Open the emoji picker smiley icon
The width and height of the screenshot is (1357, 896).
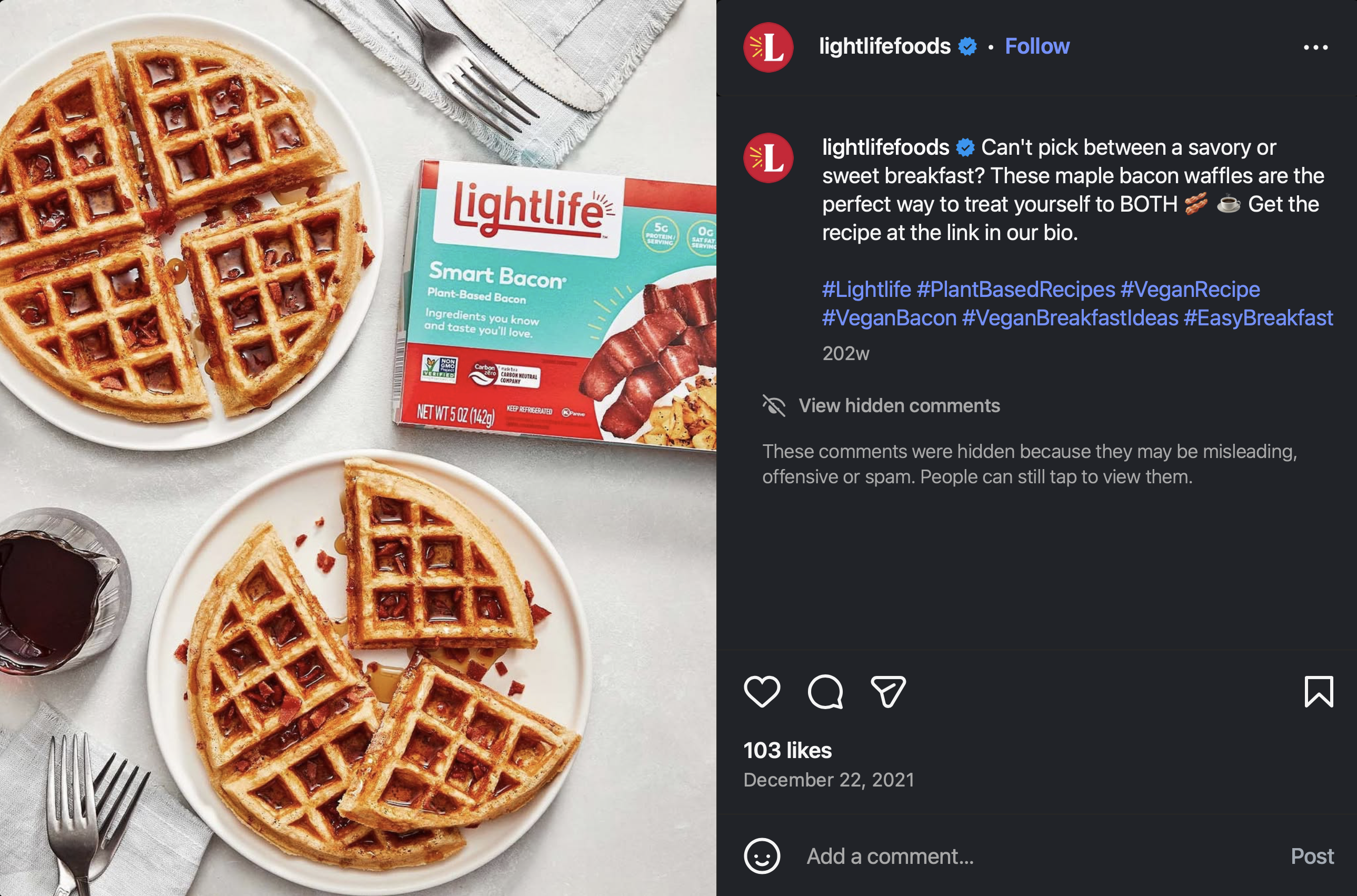point(762,856)
